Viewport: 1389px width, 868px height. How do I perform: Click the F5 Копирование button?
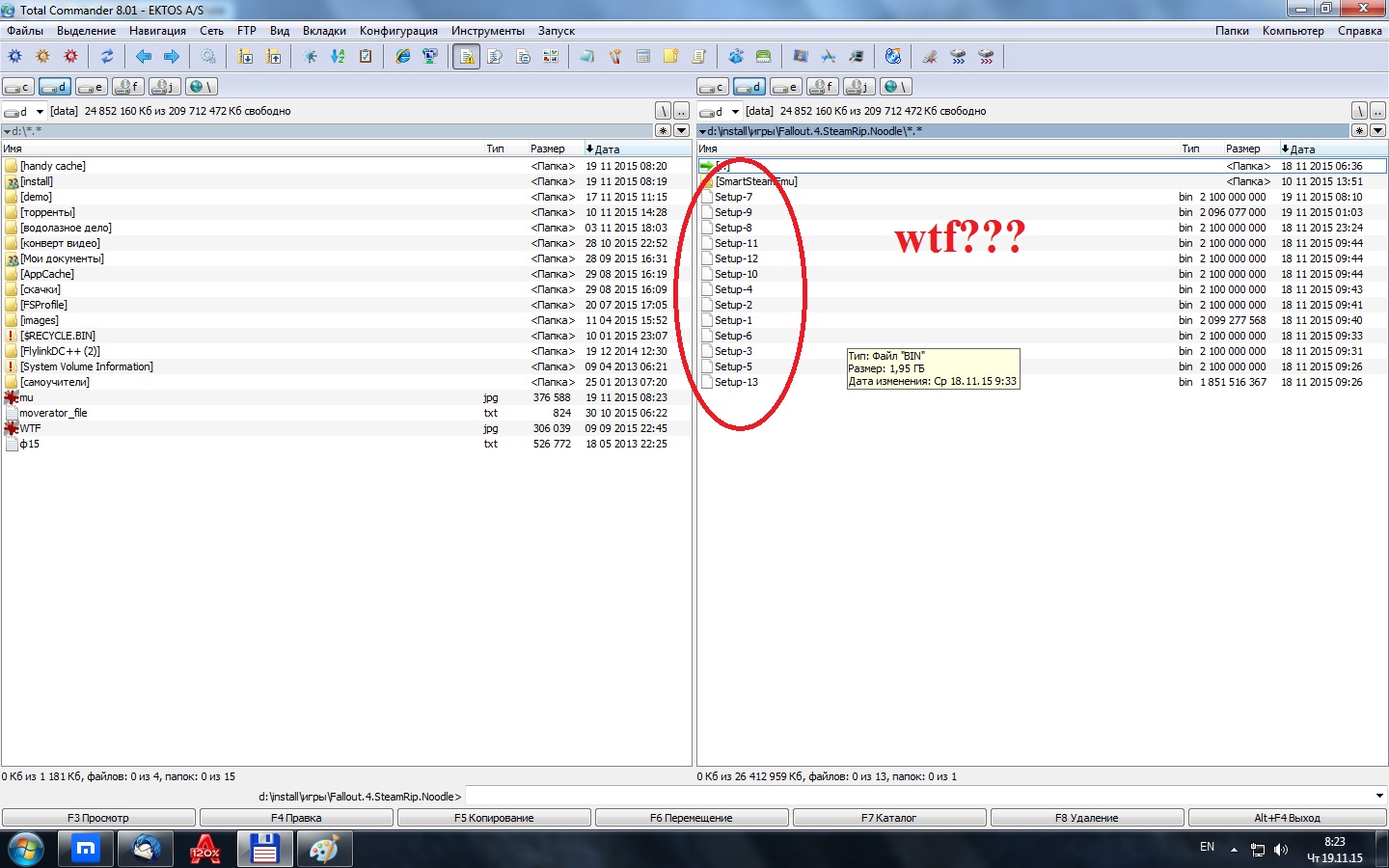(494, 818)
